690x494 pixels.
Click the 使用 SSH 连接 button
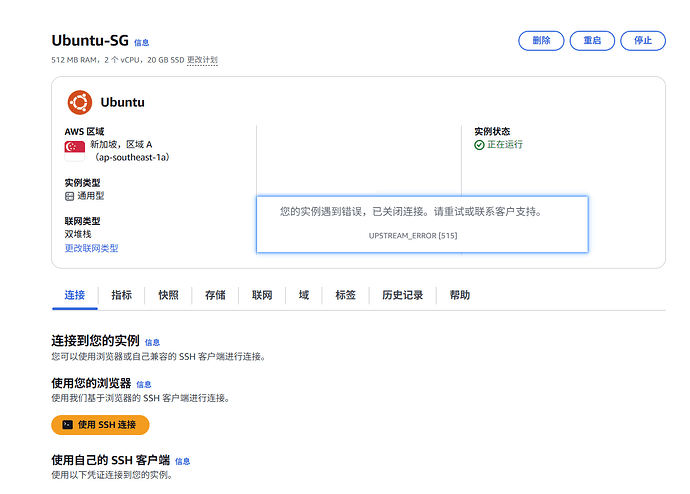click(100, 425)
